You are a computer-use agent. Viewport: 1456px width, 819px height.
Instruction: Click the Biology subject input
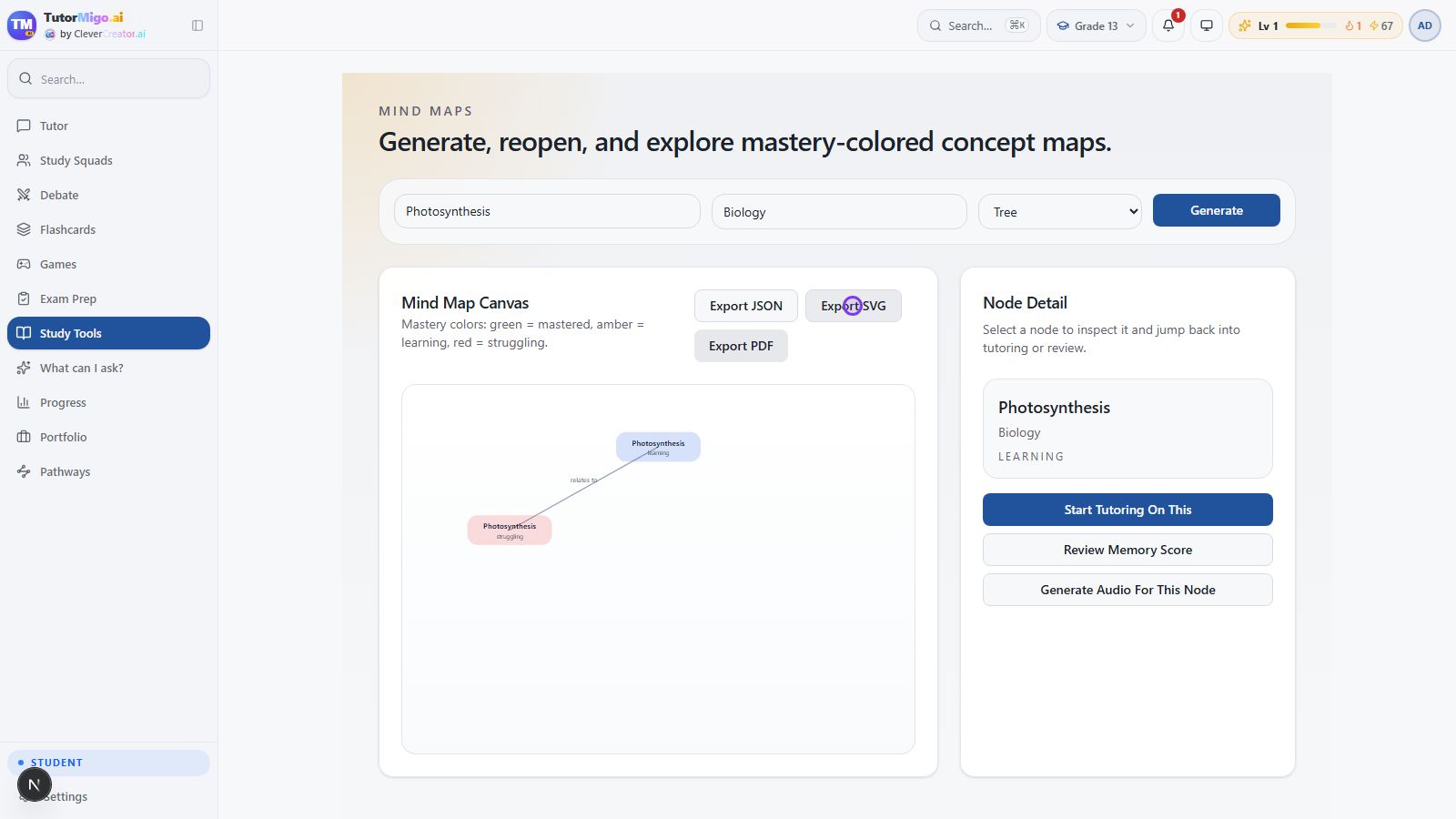[839, 212]
